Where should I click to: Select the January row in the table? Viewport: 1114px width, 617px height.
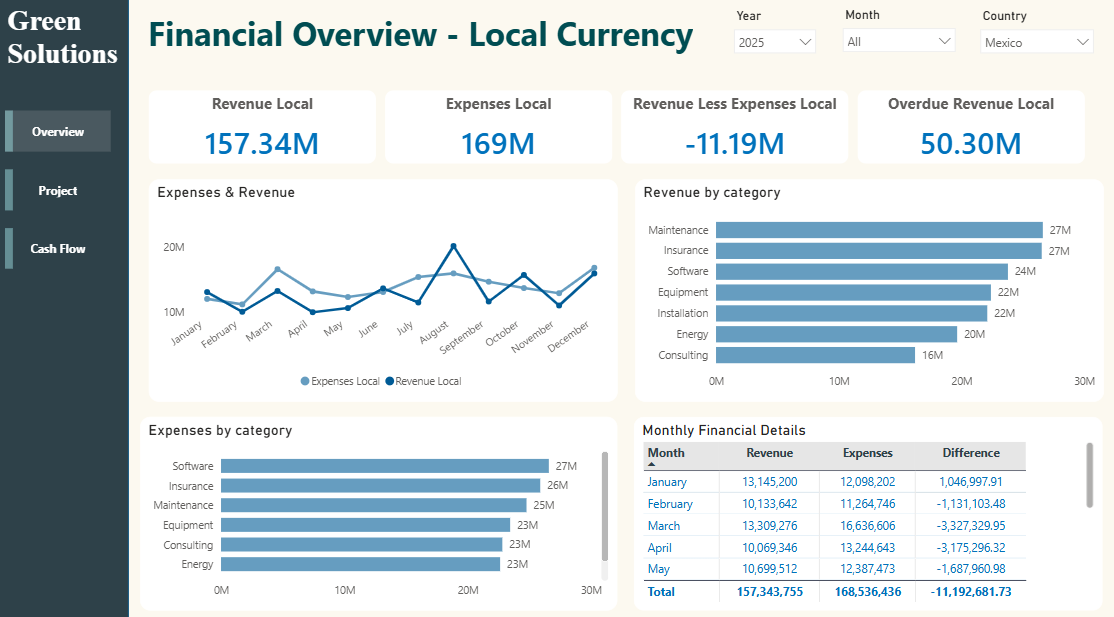point(835,482)
